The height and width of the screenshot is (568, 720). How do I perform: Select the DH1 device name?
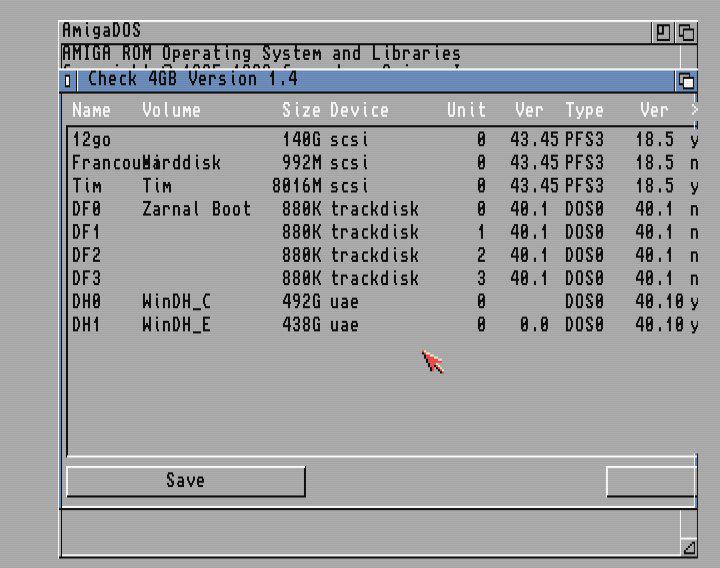tap(86, 325)
